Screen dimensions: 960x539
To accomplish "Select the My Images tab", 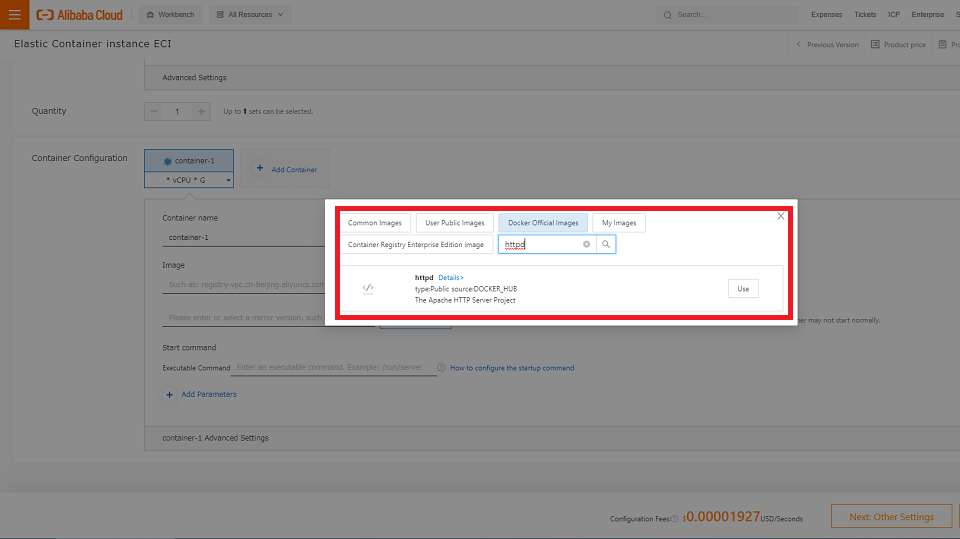I will 619,223.
